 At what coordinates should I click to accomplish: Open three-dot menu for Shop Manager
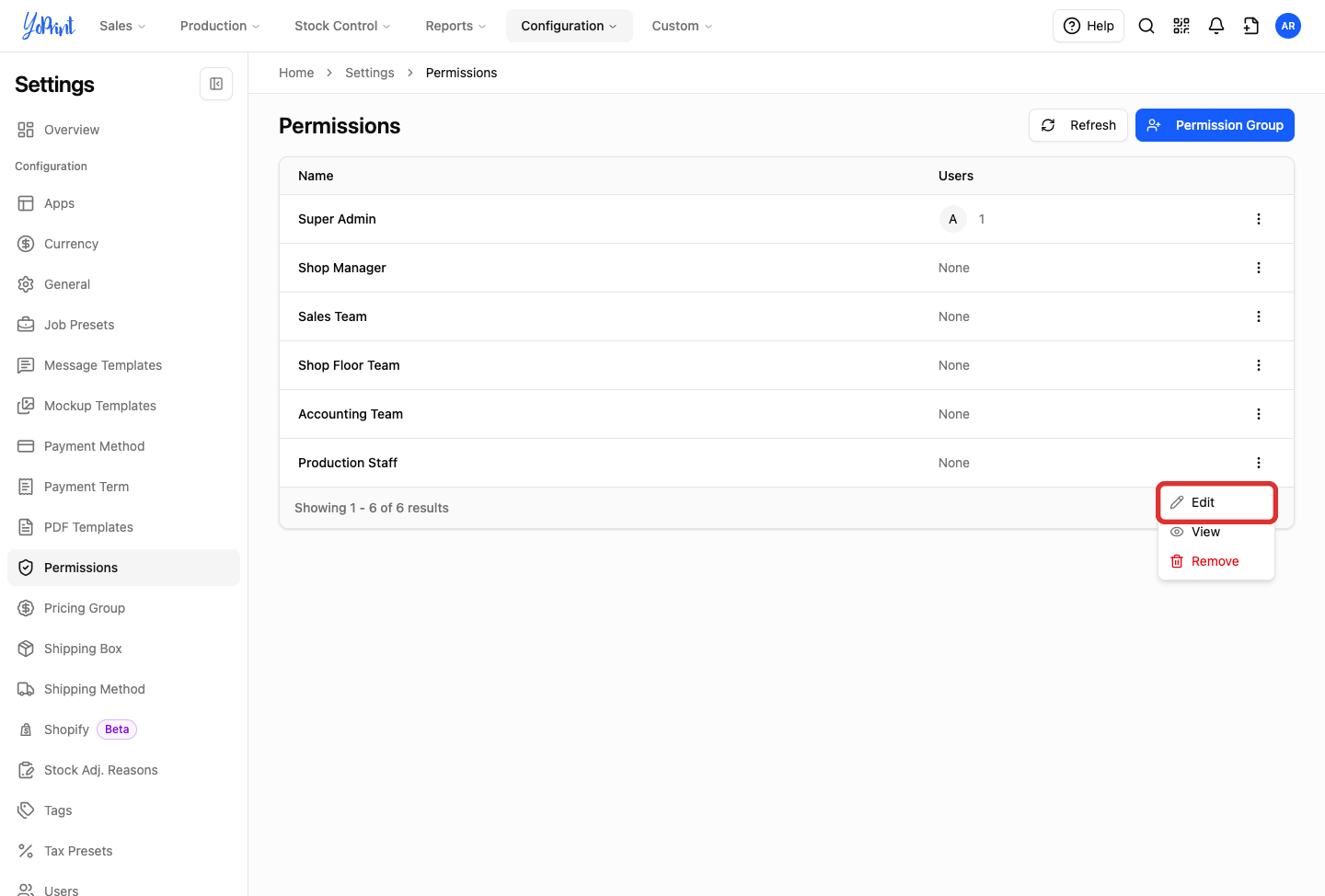[1259, 268]
